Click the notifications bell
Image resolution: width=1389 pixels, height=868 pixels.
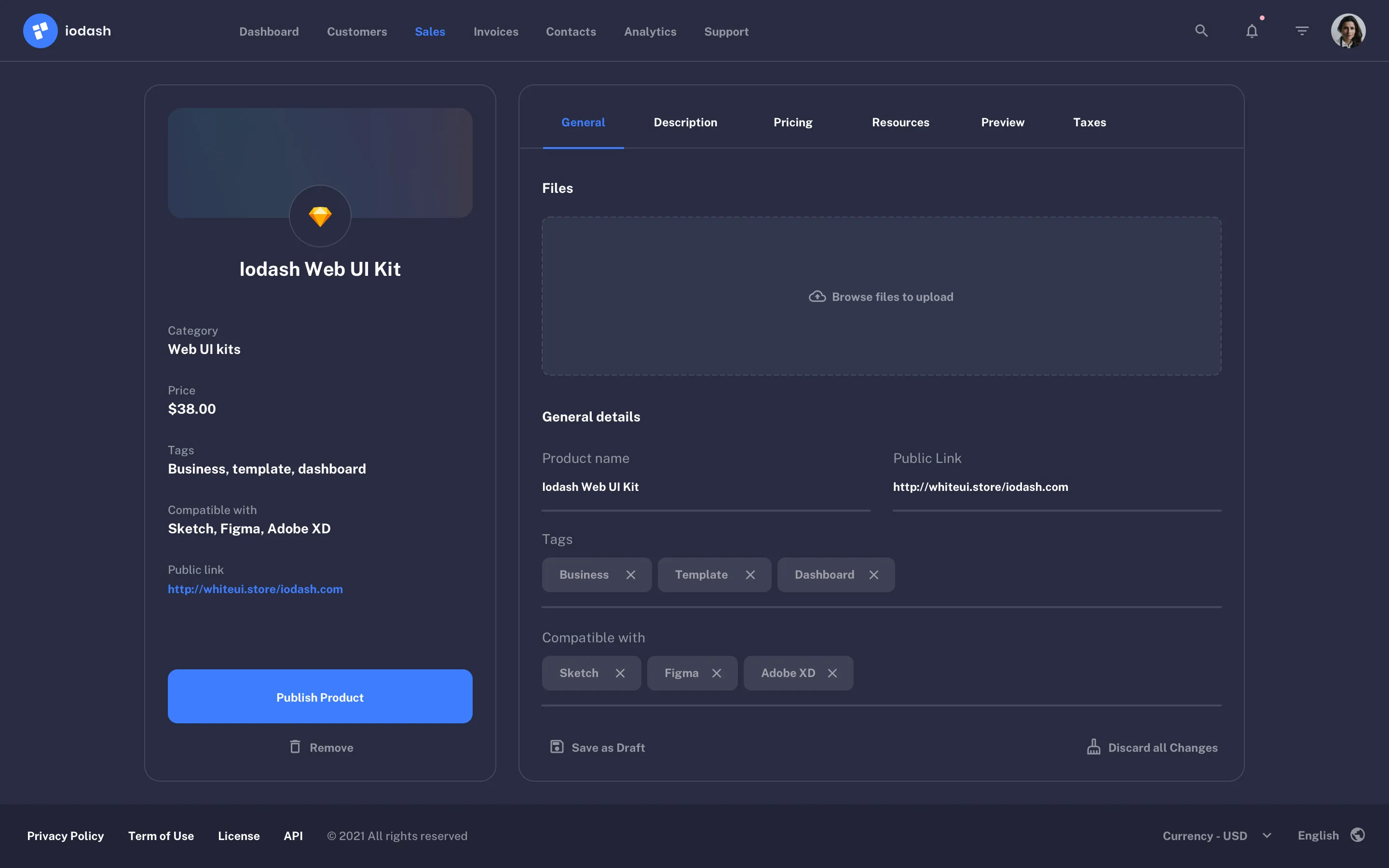pyautogui.click(x=1252, y=30)
